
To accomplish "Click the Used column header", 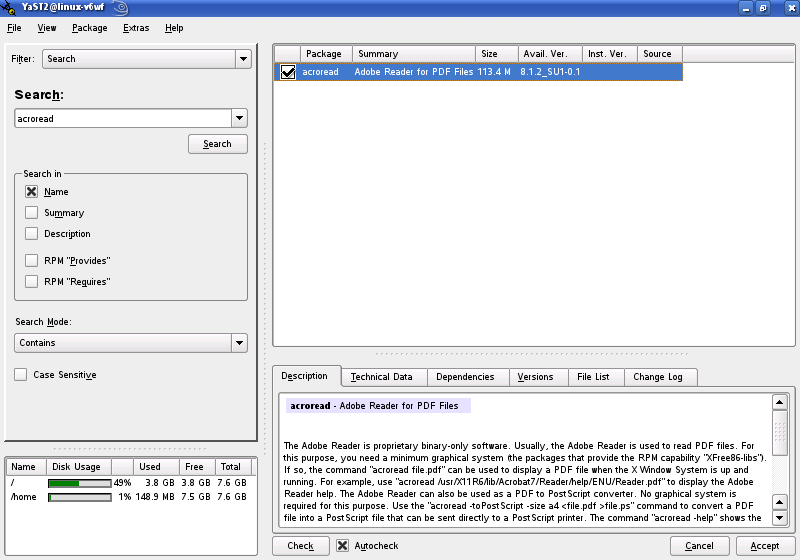I will pos(156,467).
